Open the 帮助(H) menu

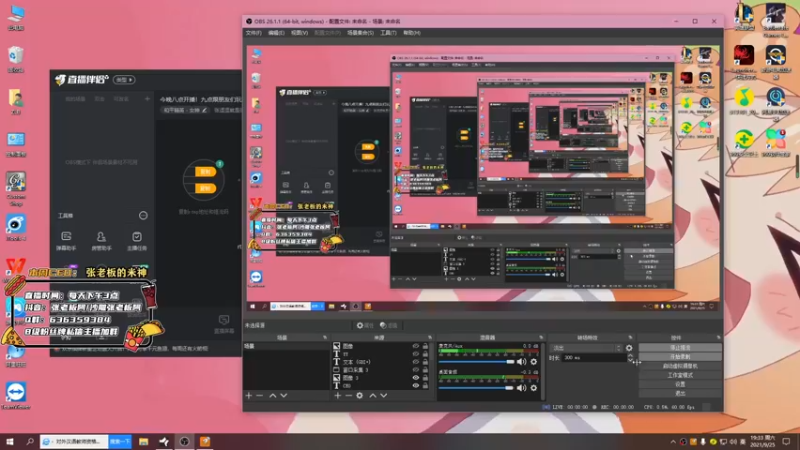[412, 33]
